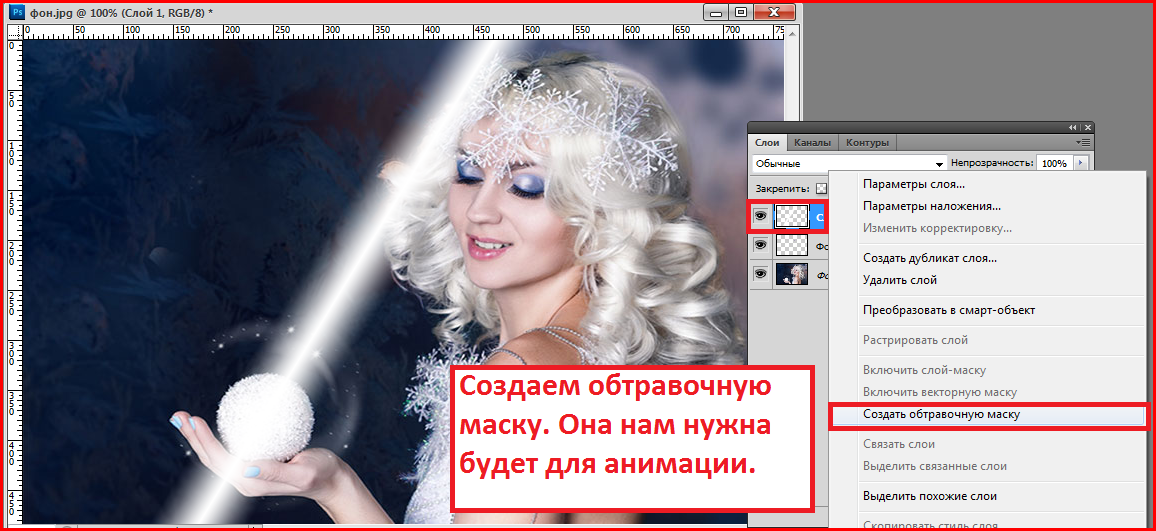Open the Layers panel options menu icon
The width and height of the screenshot is (1156, 531).
pos(1083,142)
